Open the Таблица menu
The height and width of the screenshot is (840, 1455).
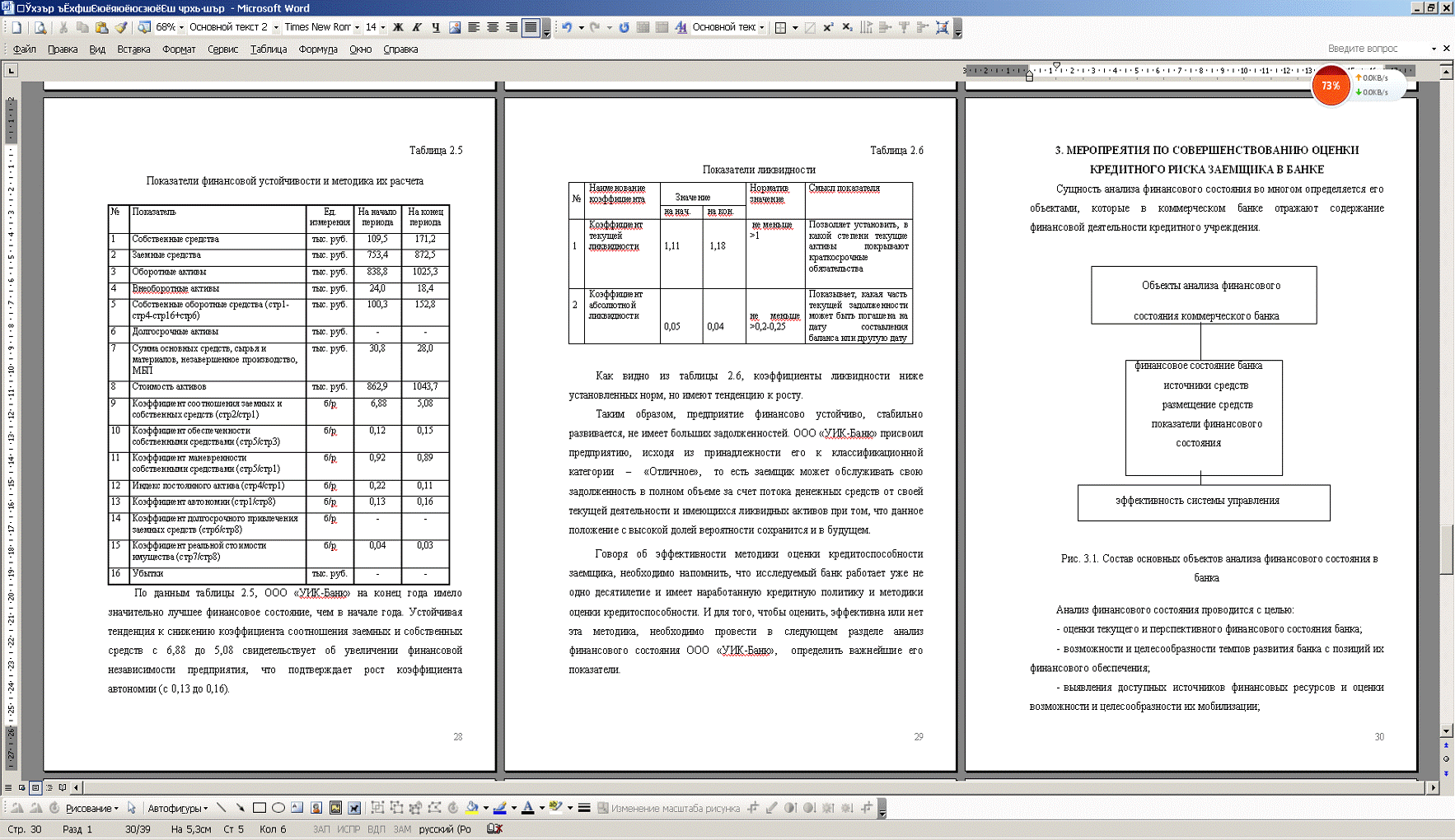coord(269,49)
